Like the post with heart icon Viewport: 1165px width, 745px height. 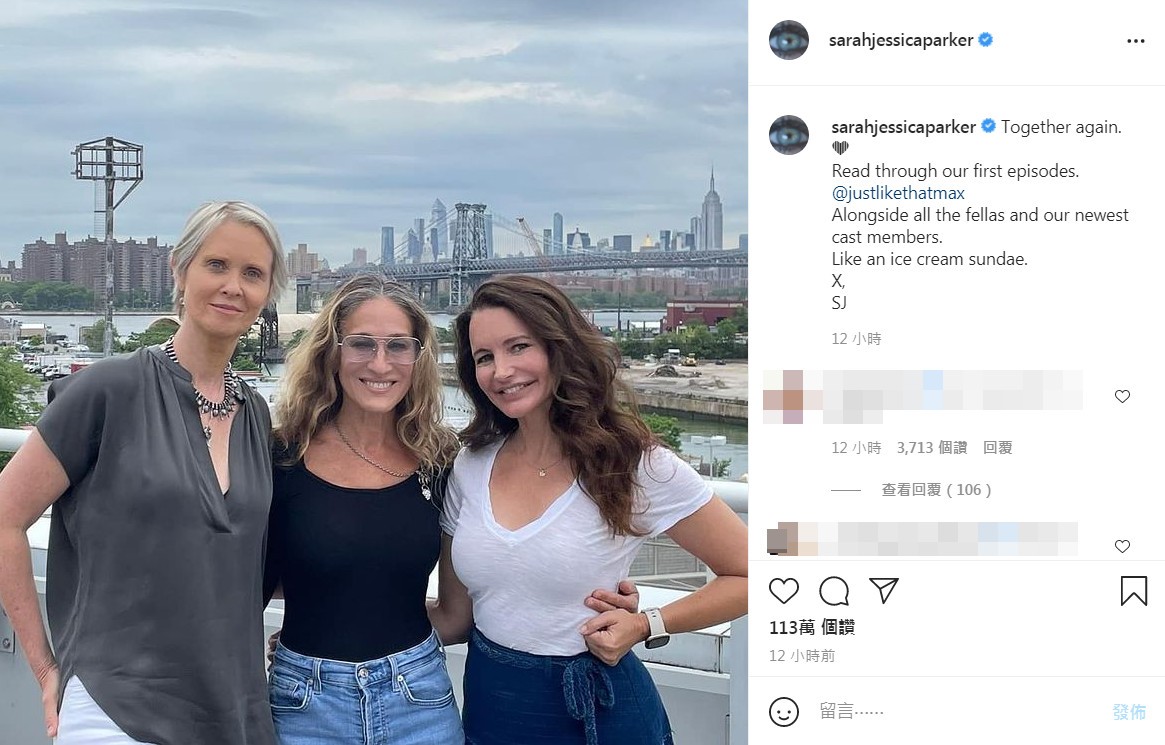pyautogui.click(x=784, y=591)
